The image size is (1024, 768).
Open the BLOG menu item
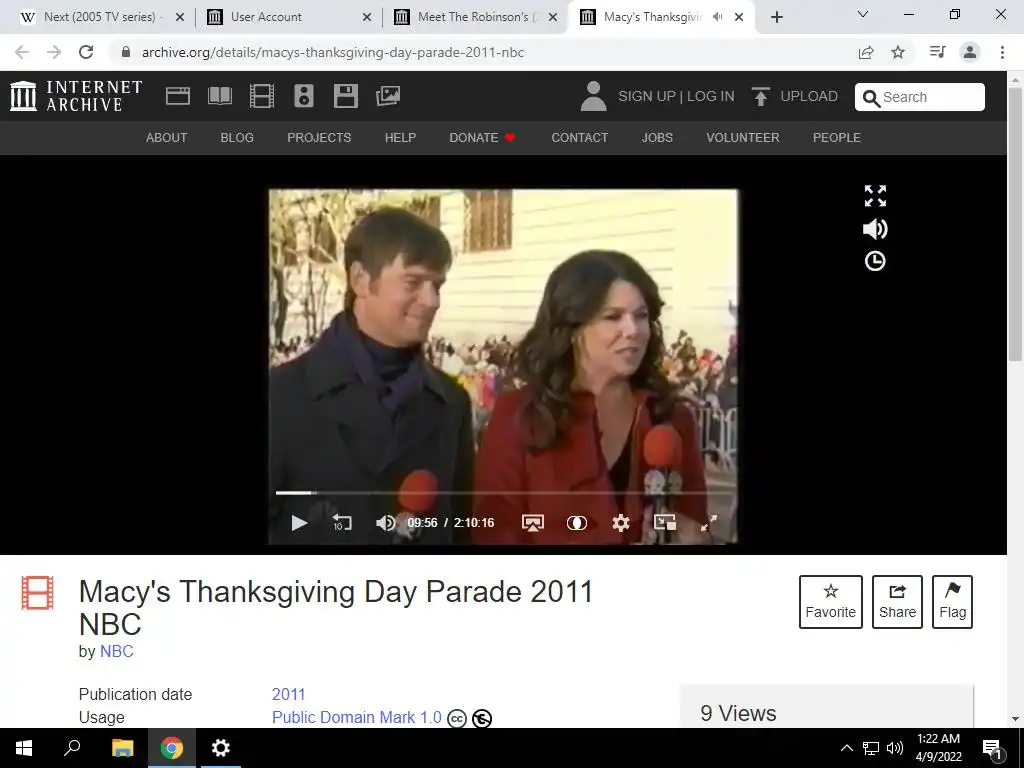[237, 138]
